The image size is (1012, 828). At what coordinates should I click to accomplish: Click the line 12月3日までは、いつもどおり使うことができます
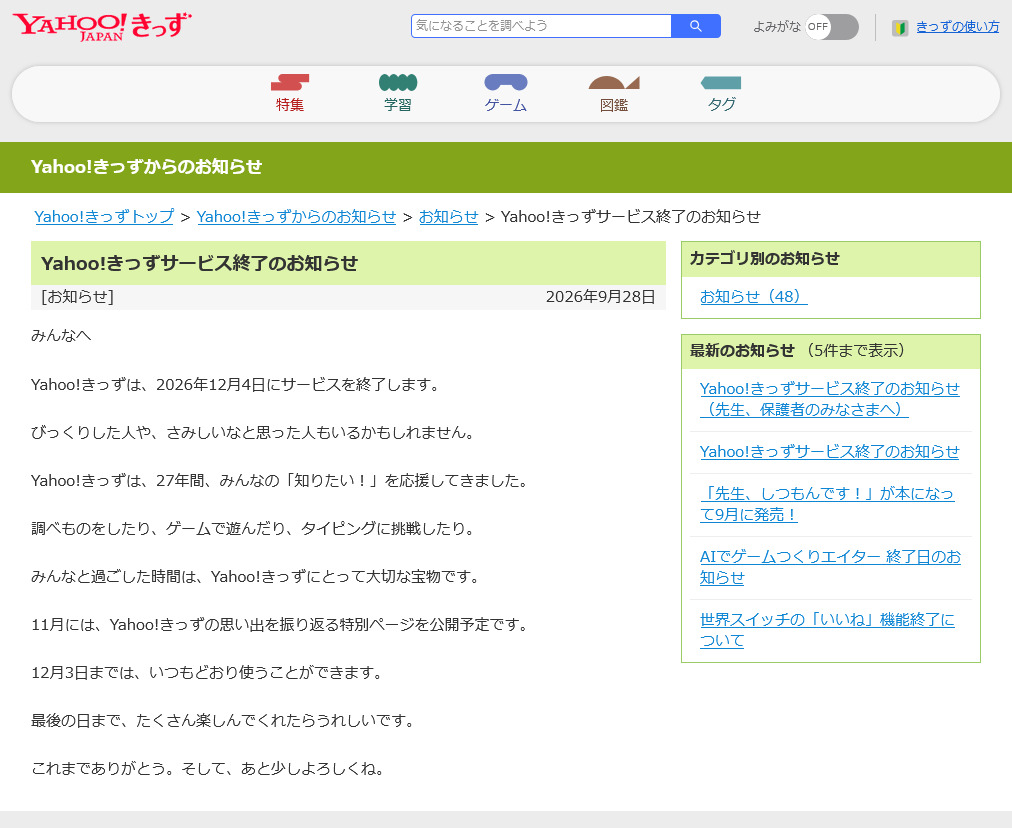click(x=208, y=673)
